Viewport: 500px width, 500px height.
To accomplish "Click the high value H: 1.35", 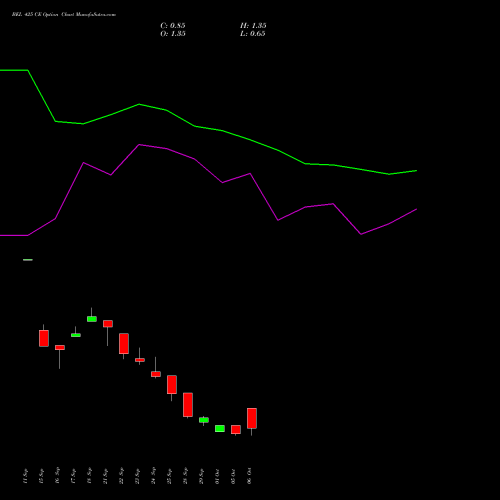I will (x=253, y=26).
